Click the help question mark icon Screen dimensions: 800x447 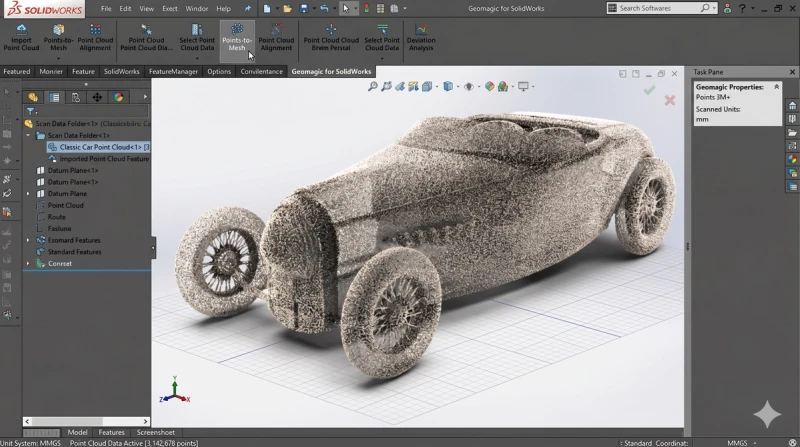742,8
